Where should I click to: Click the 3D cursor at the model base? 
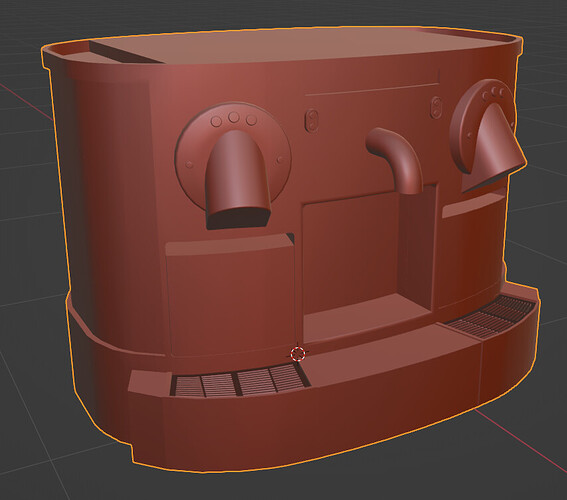coord(298,354)
